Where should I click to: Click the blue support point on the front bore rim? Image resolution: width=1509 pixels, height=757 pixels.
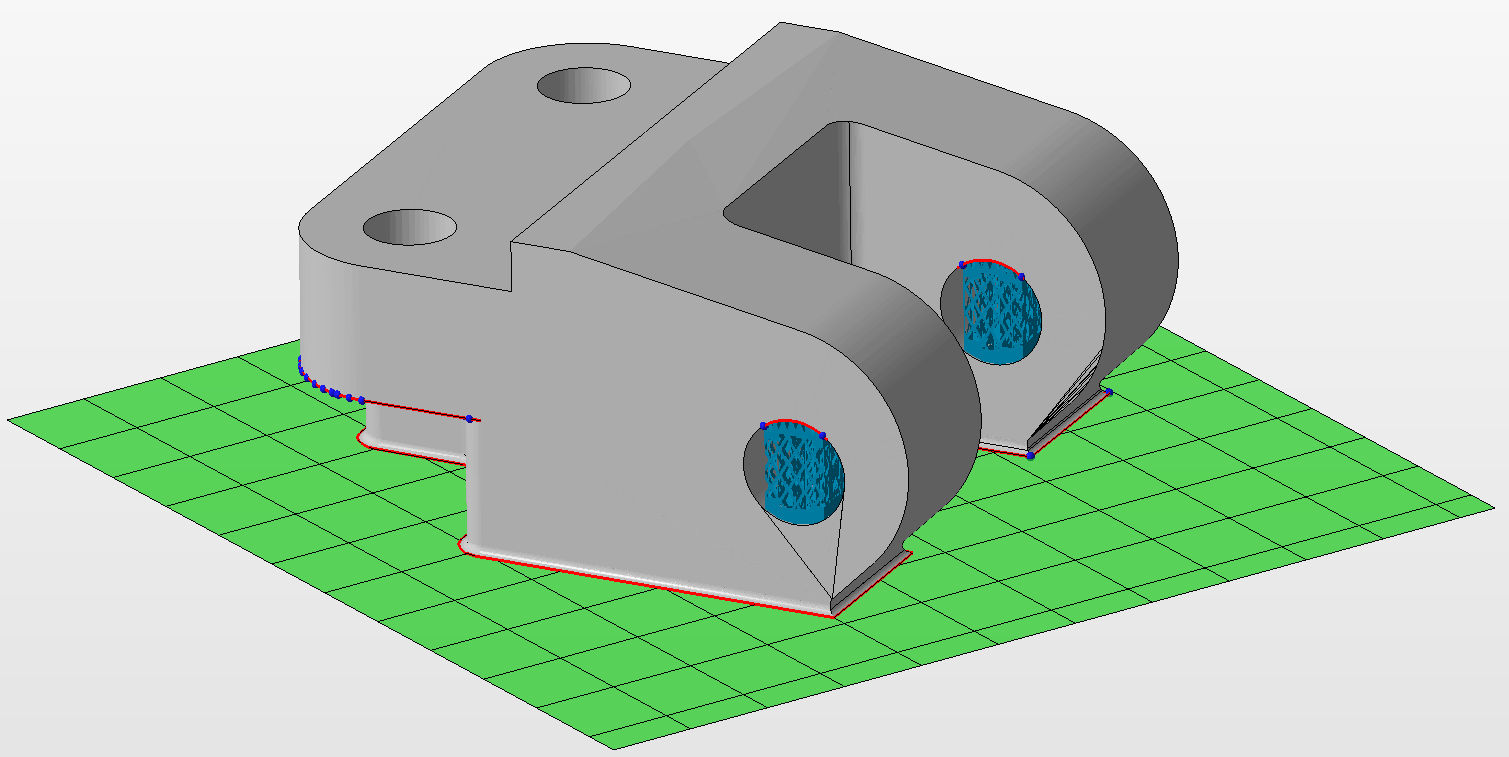point(820,437)
